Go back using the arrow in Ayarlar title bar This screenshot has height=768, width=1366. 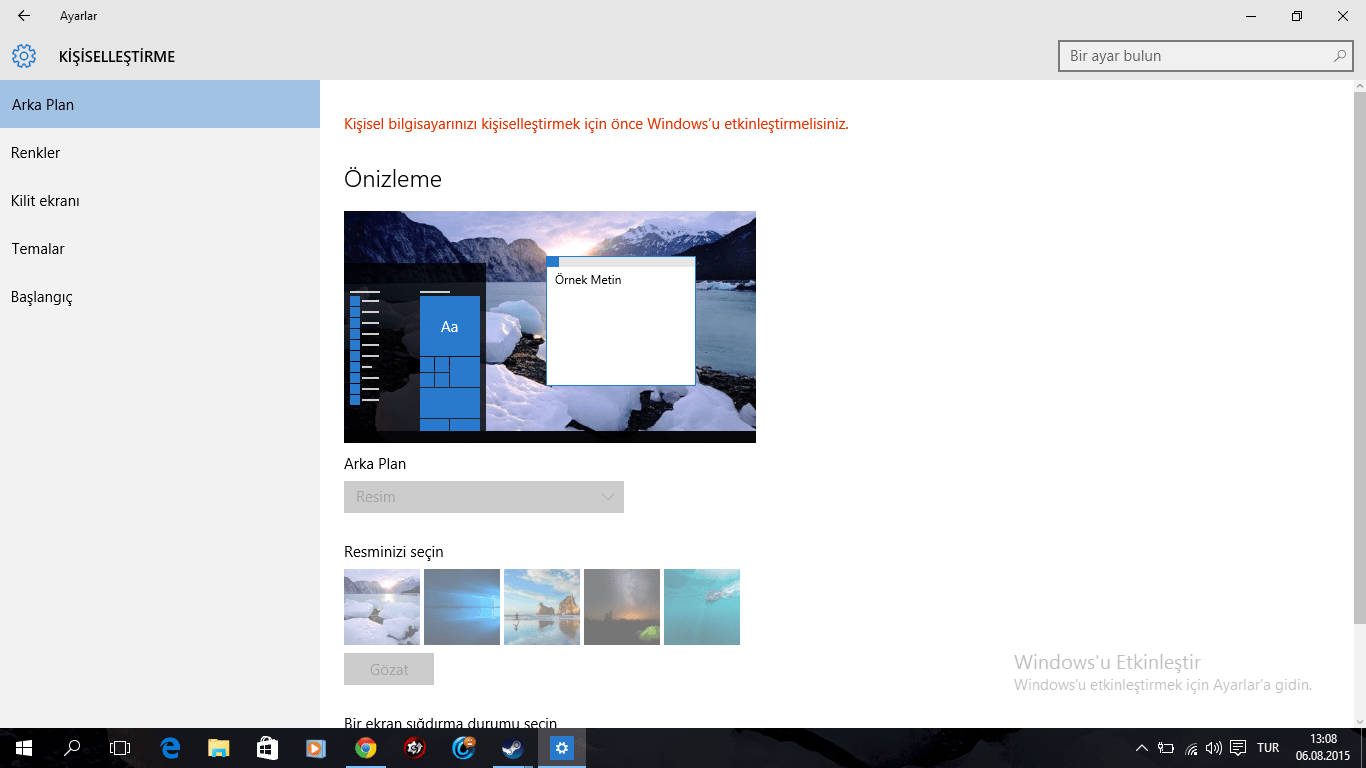click(24, 16)
